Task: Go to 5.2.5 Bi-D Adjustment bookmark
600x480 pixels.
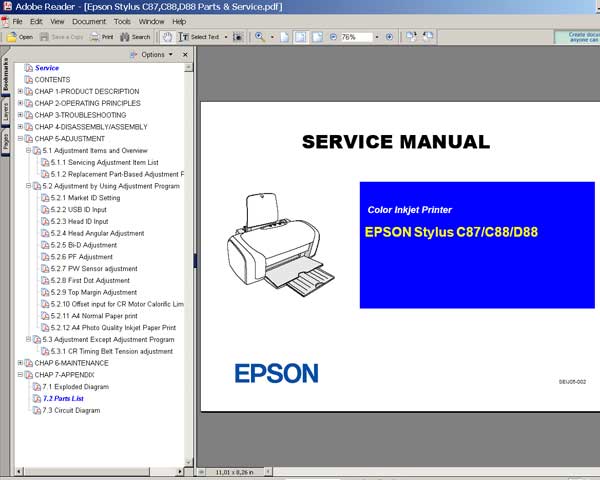Action: 84,245
